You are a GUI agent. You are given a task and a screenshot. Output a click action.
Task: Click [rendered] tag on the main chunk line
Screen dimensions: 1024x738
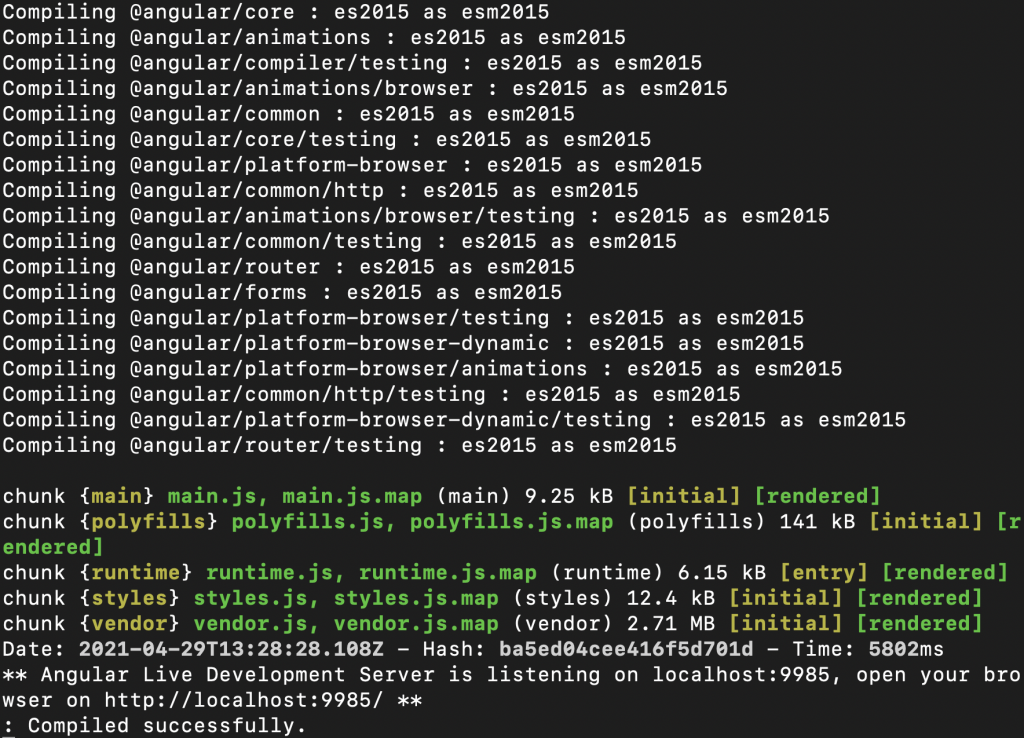(817, 497)
